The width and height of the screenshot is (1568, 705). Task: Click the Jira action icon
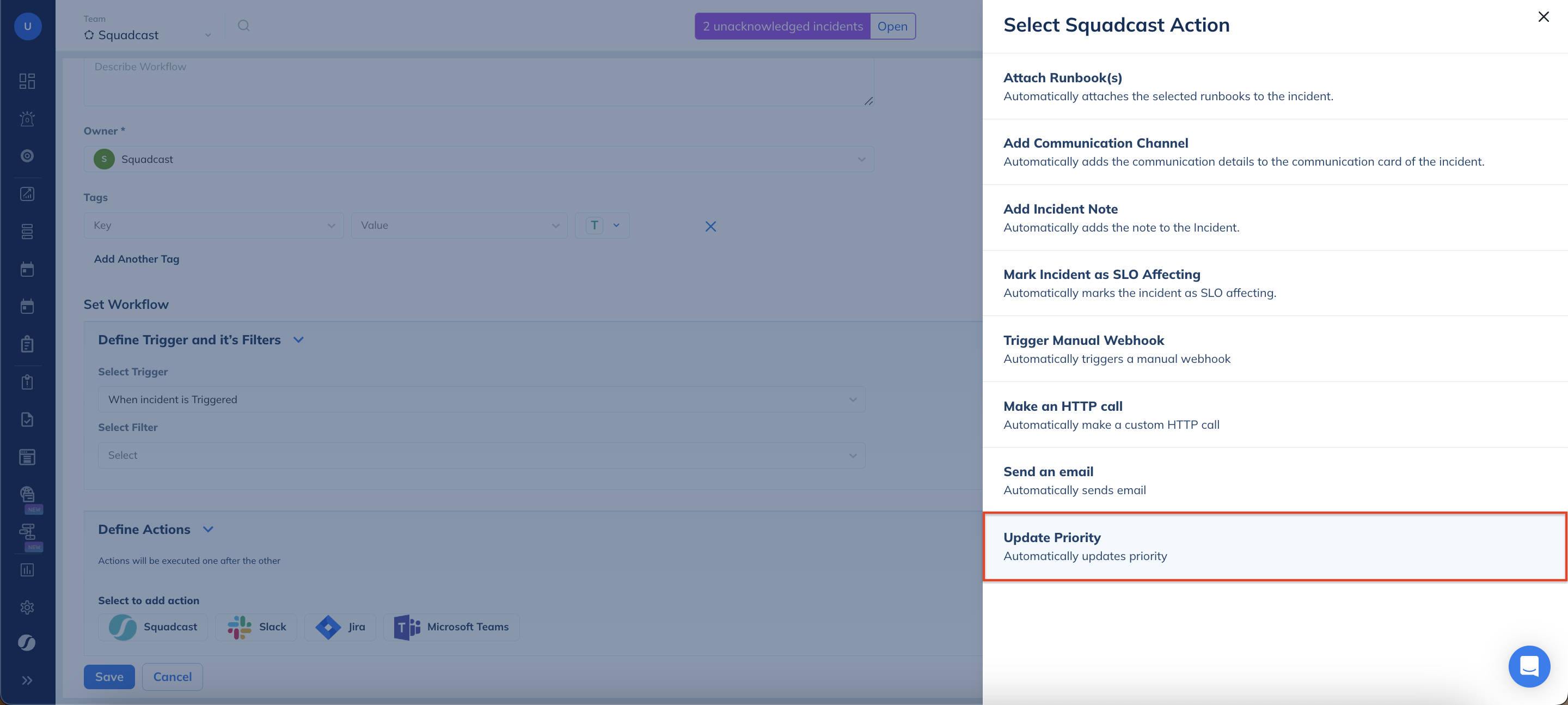coord(328,627)
